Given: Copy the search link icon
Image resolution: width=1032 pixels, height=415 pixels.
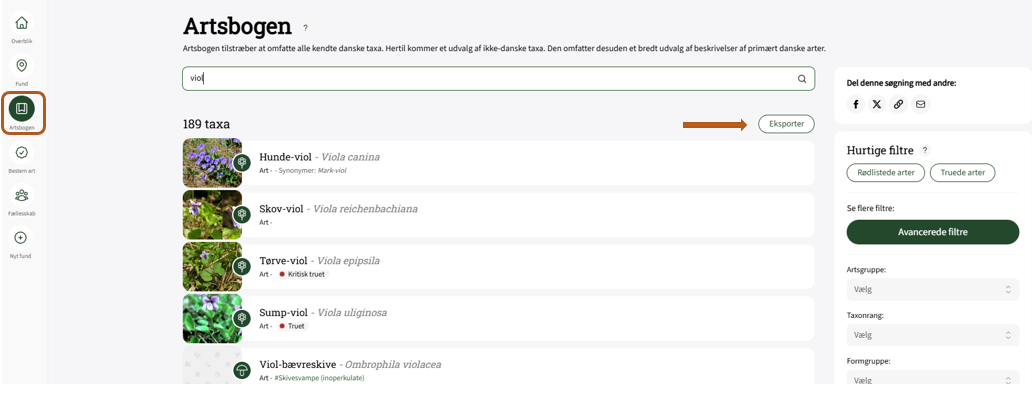Looking at the screenshot, I should pos(899,104).
